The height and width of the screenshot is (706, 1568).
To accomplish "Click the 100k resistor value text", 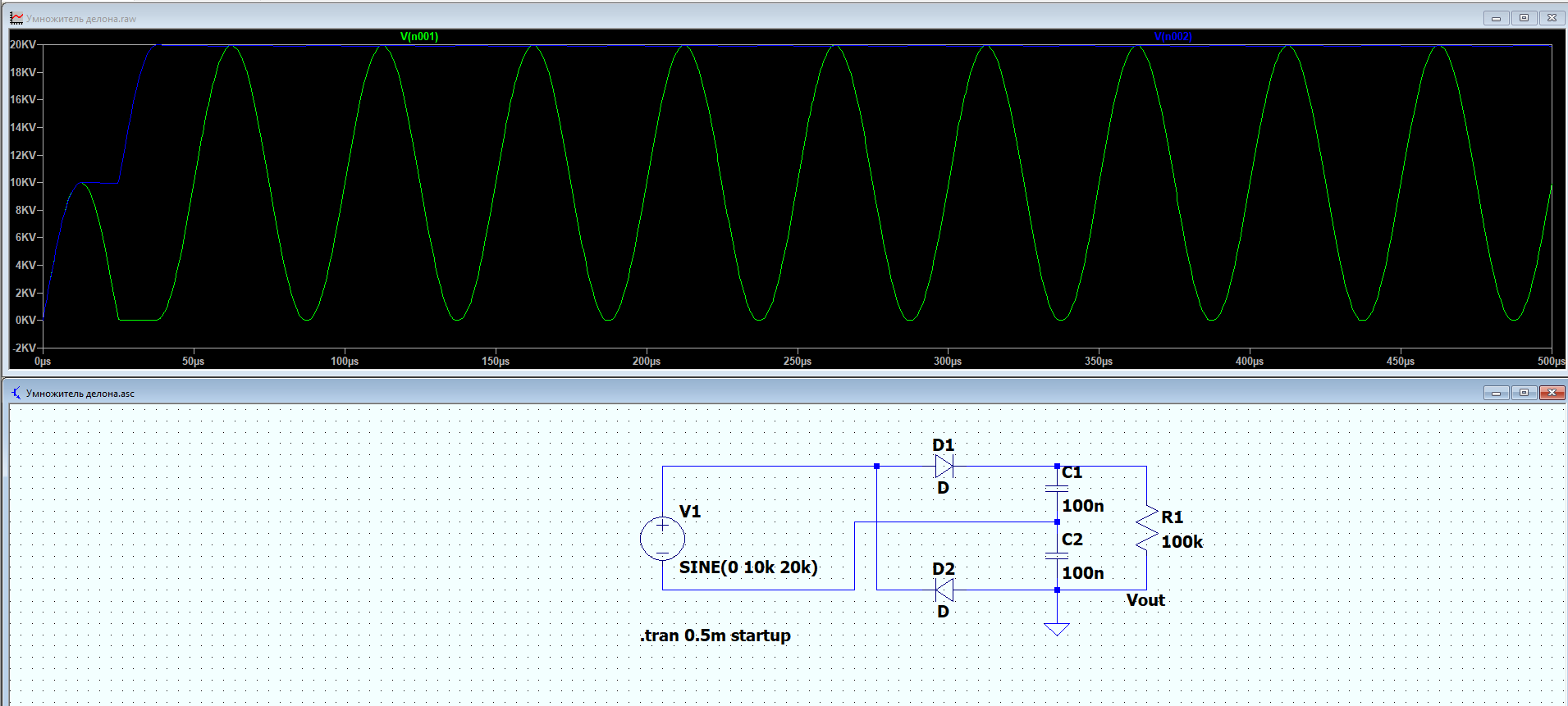I will 1182,542.
